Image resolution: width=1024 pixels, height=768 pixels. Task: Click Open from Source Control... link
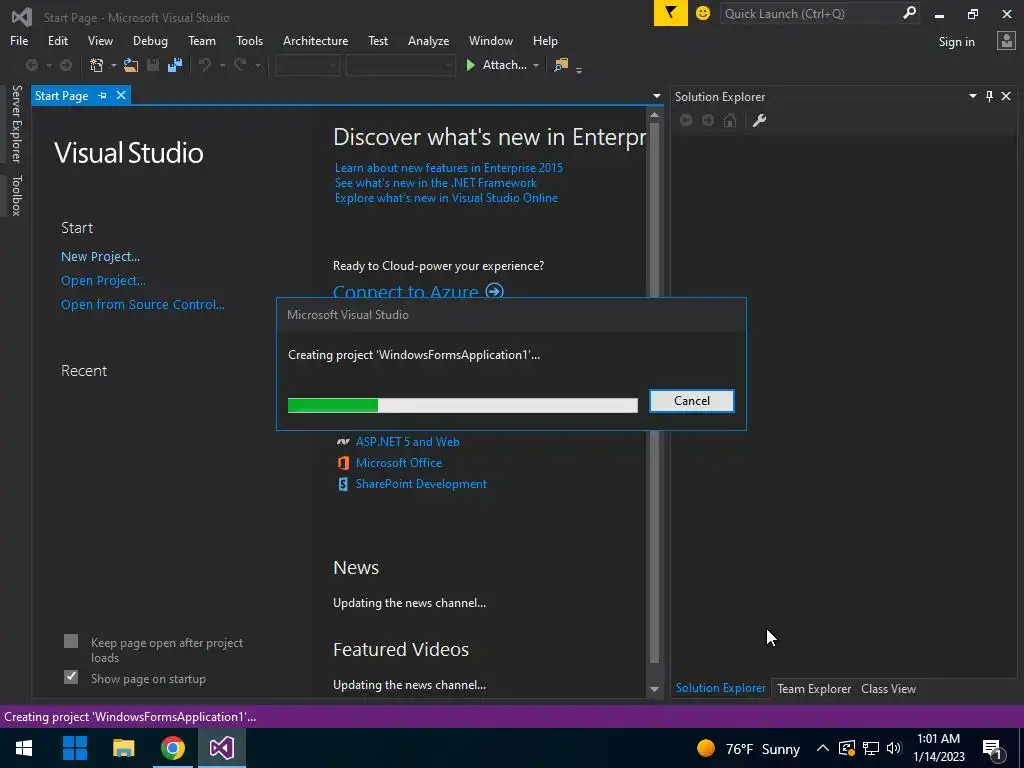click(142, 304)
